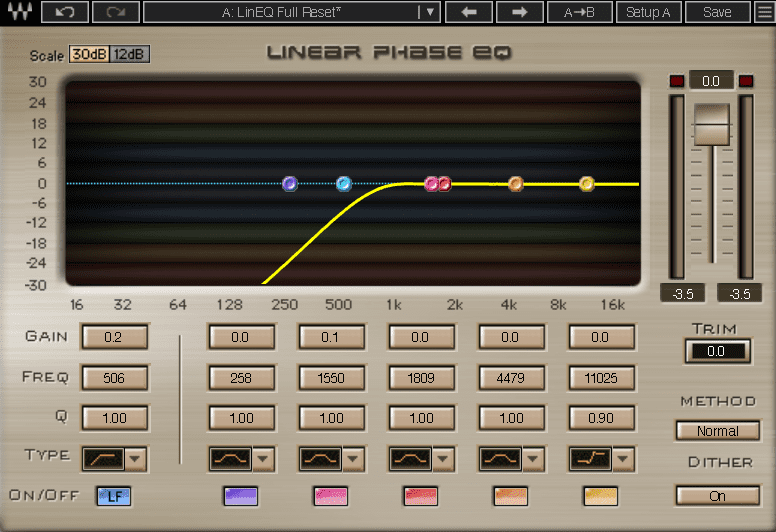The height and width of the screenshot is (532, 776).
Task: Click the frequency field showing 1550
Action: (331, 378)
